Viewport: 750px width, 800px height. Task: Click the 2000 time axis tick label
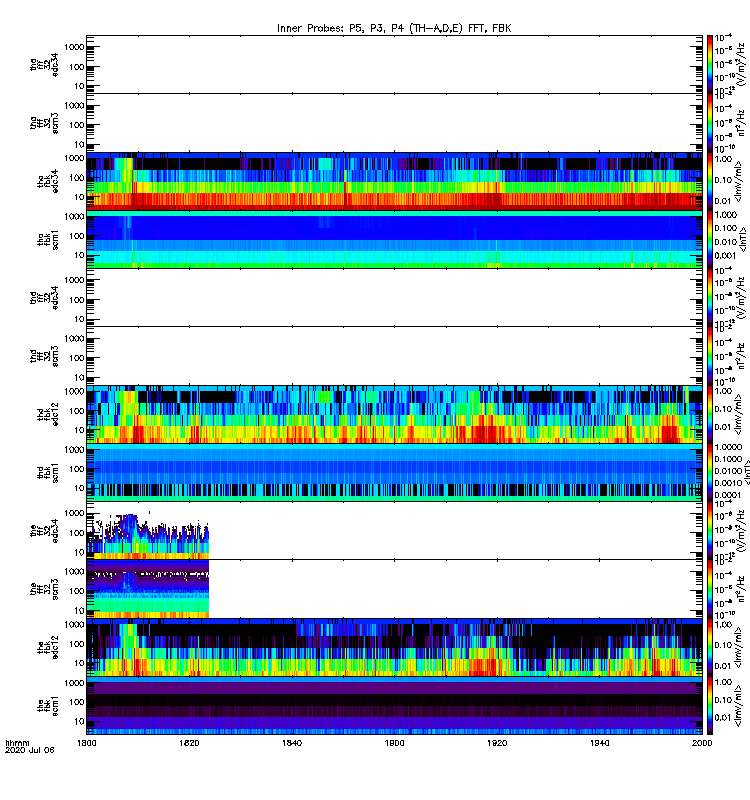(702, 743)
